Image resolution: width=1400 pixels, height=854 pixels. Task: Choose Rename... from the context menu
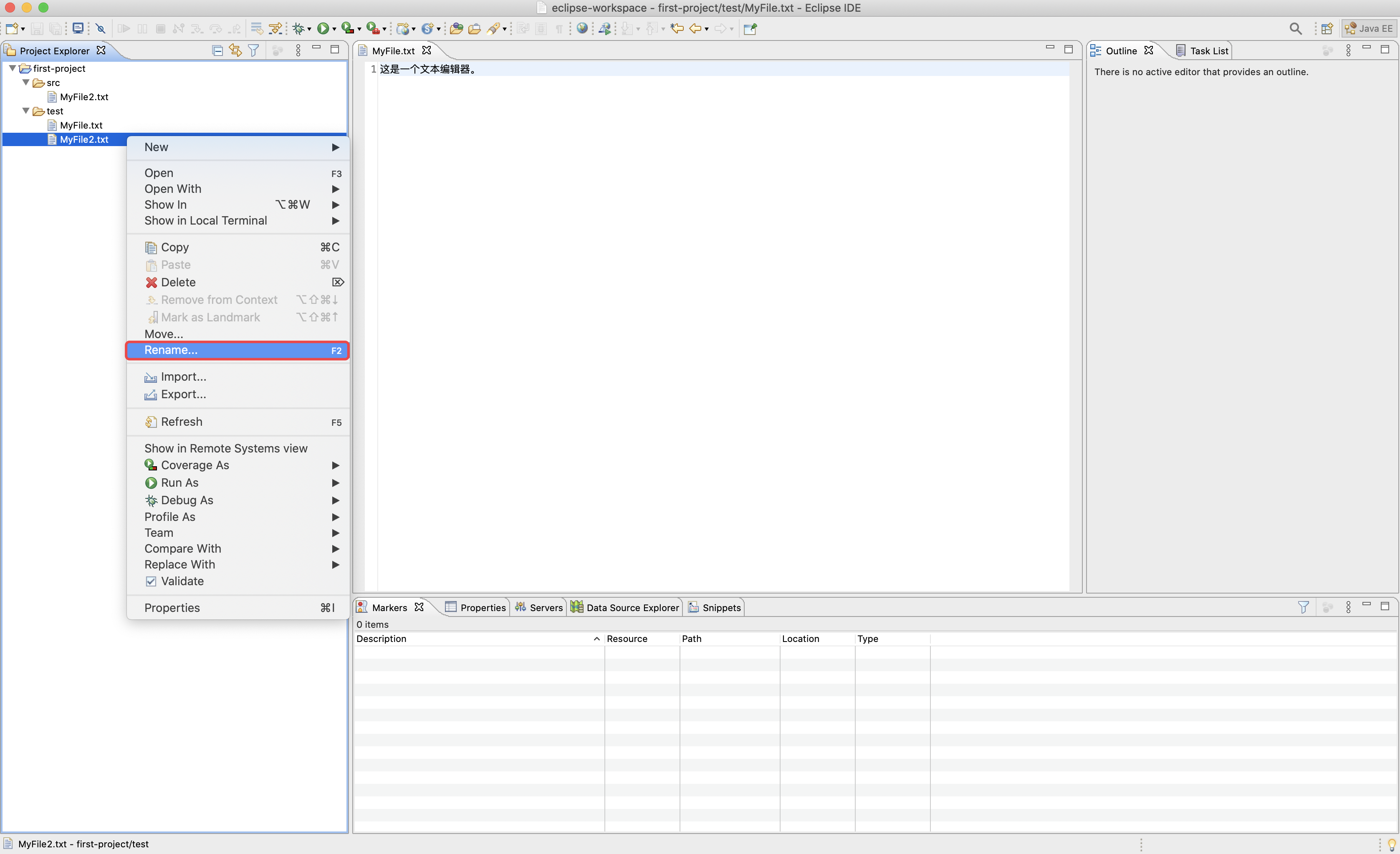coord(237,350)
